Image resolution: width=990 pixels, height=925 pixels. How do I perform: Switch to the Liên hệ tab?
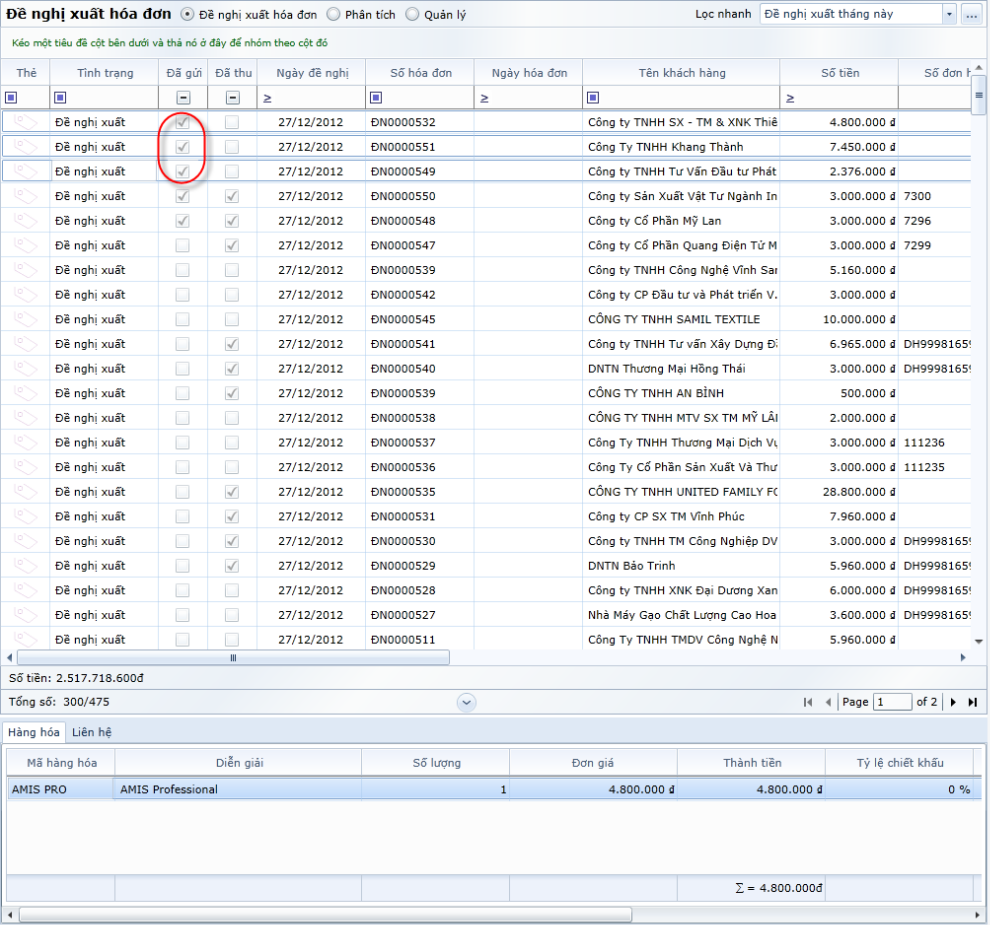(92, 732)
